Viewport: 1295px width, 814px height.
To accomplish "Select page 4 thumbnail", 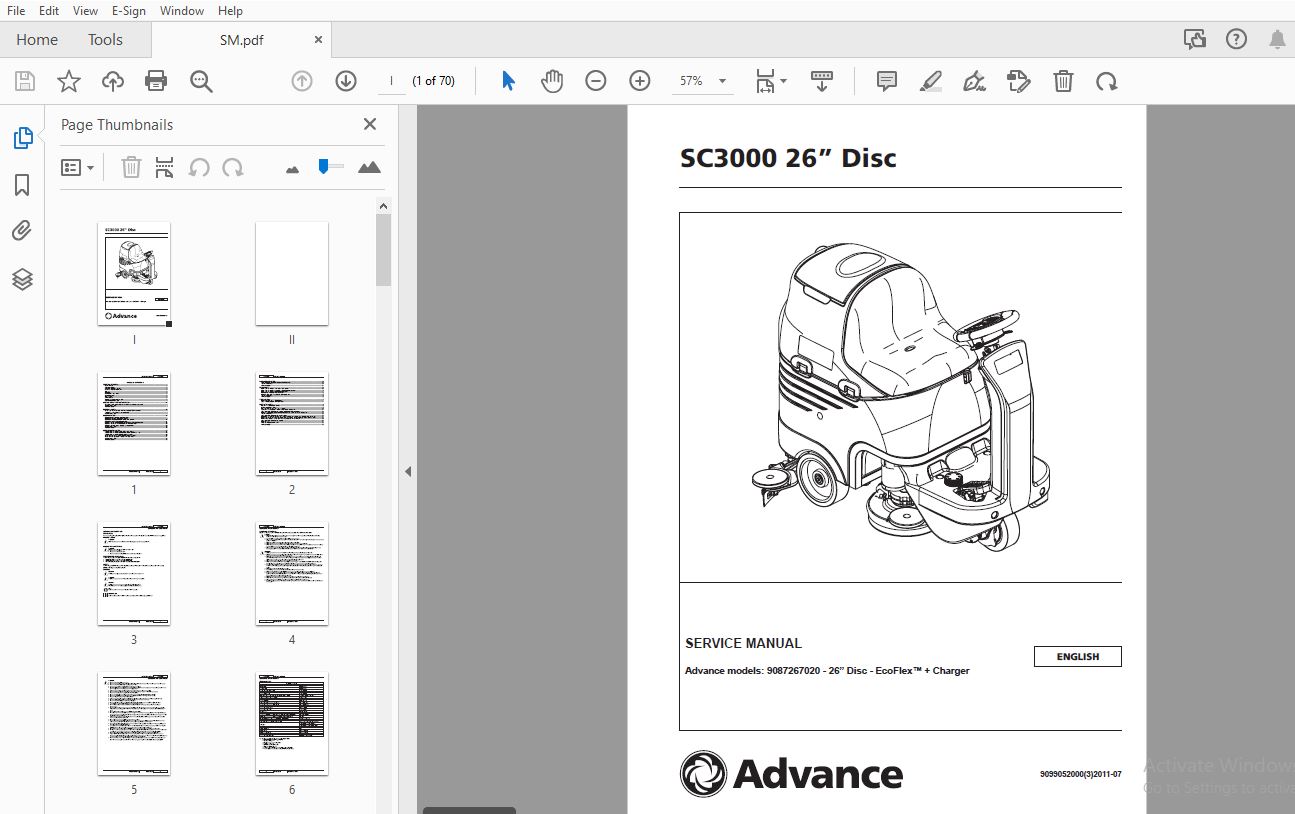I will click(292, 574).
